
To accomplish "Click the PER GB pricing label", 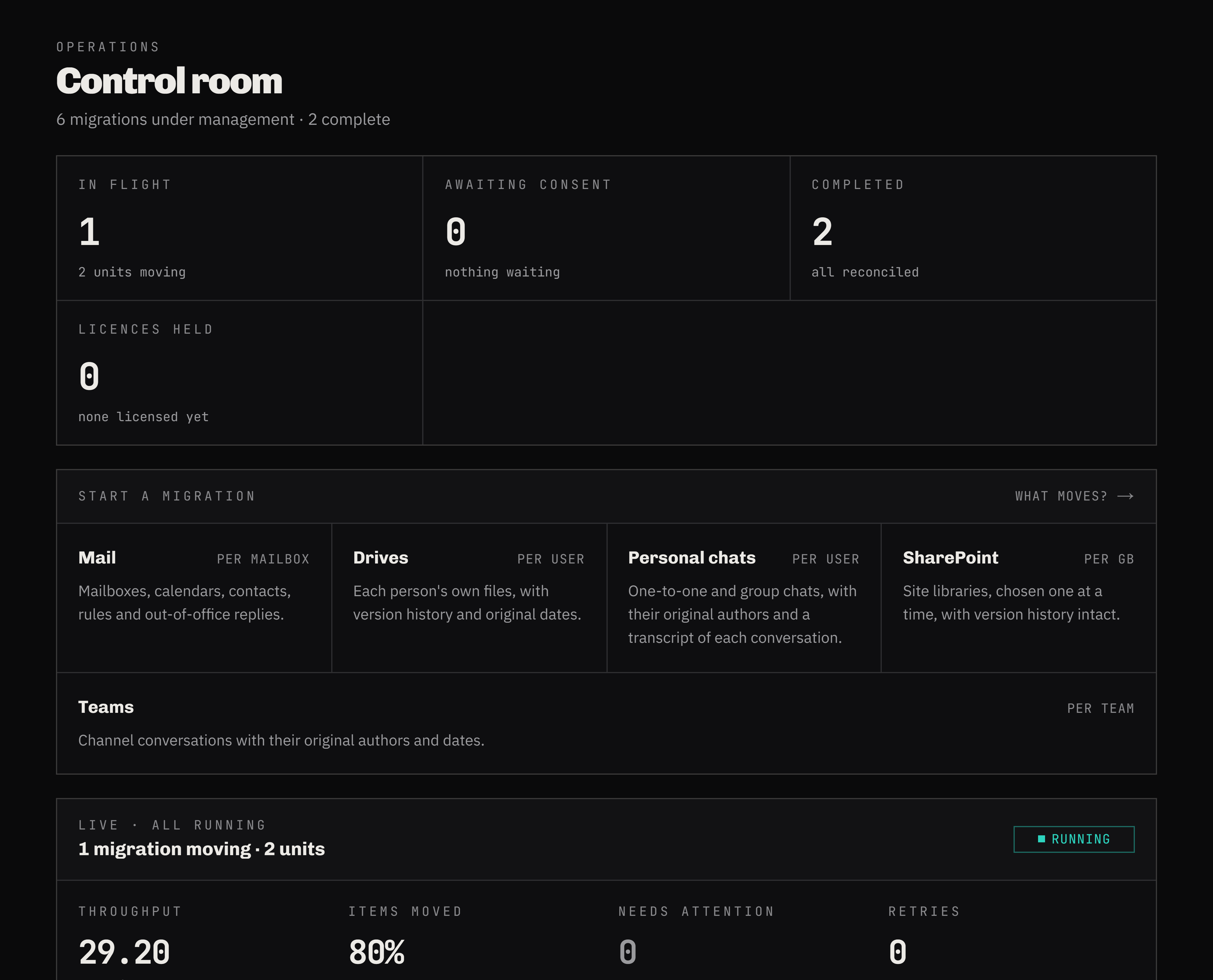I will [1109, 559].
